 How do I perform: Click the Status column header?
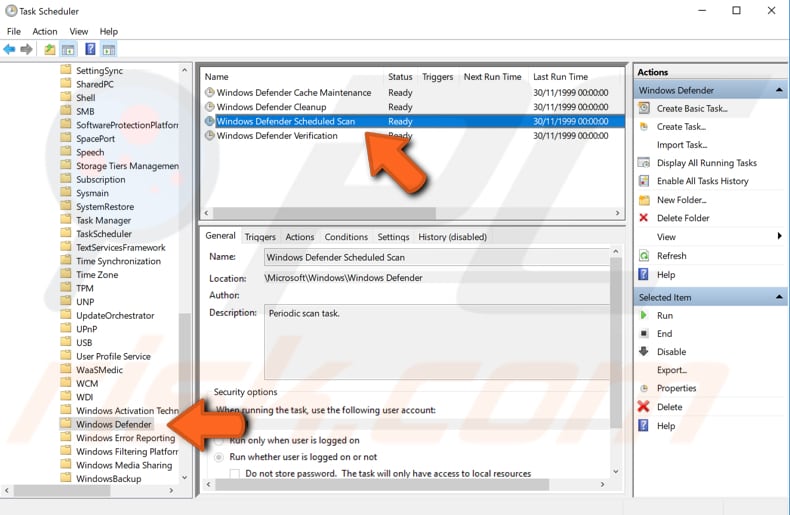click(x=400, y=77)
